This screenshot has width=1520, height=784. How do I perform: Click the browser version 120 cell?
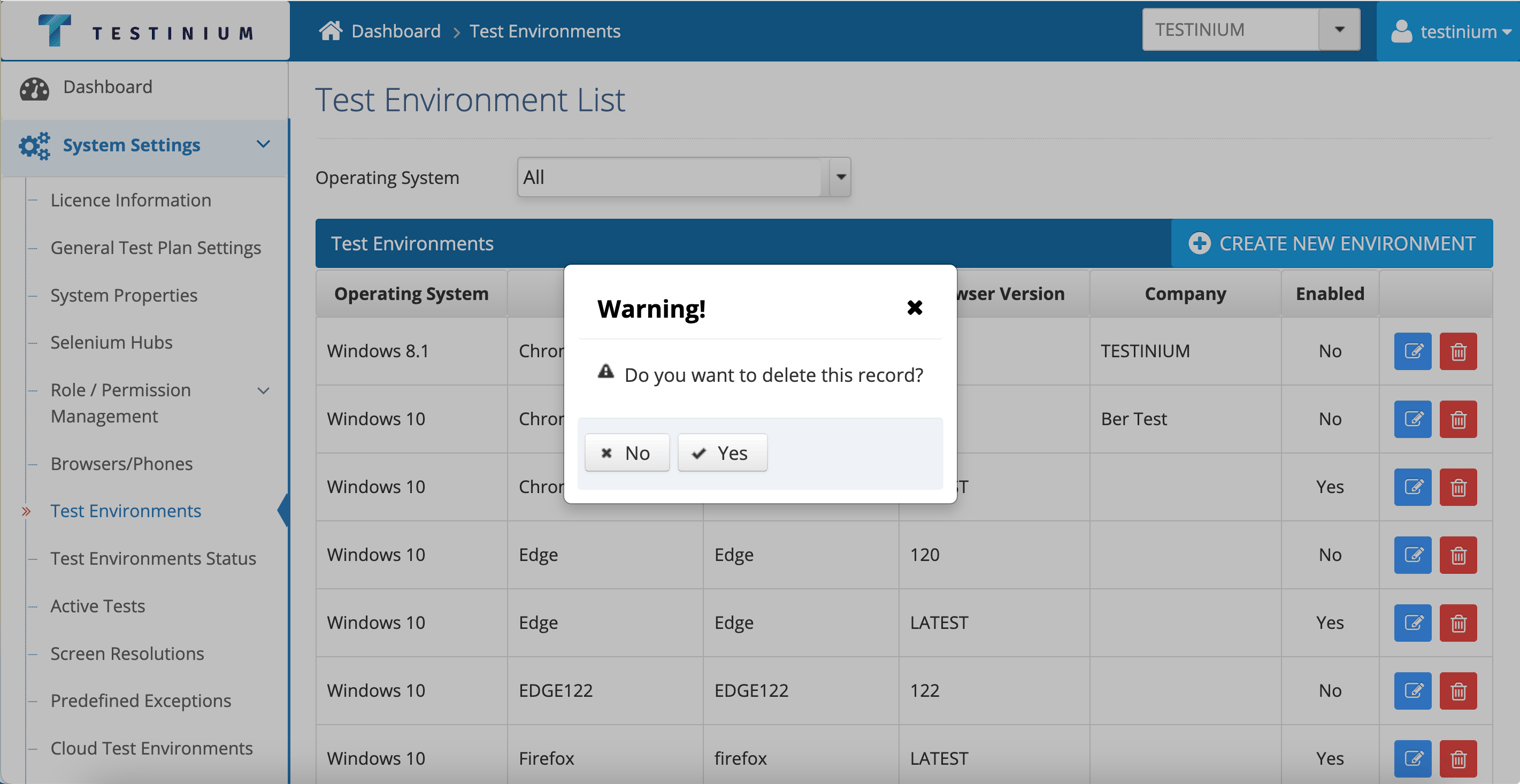click(x=994, y=555)
